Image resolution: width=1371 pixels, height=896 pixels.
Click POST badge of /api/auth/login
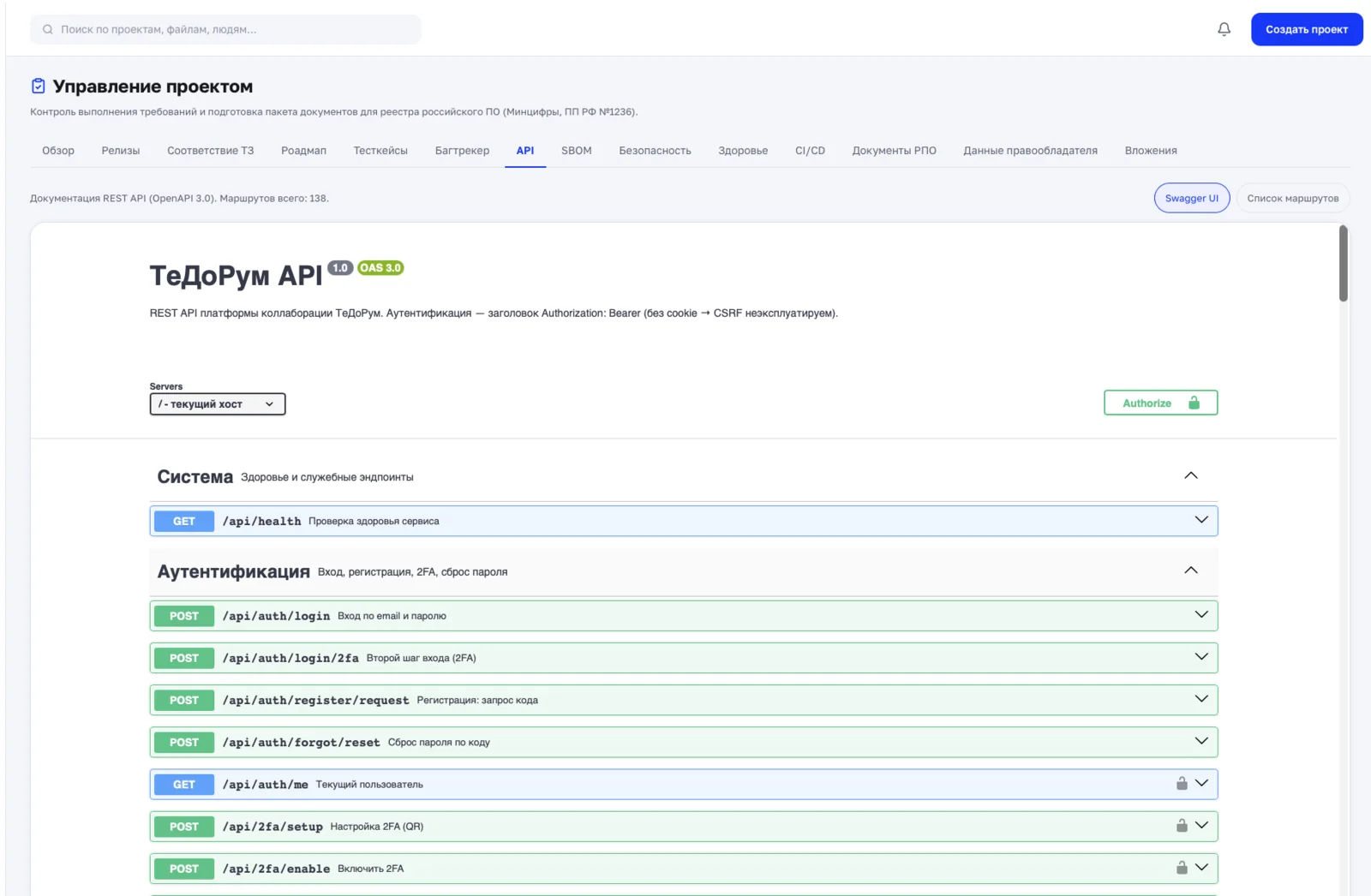tap(184, 616)
